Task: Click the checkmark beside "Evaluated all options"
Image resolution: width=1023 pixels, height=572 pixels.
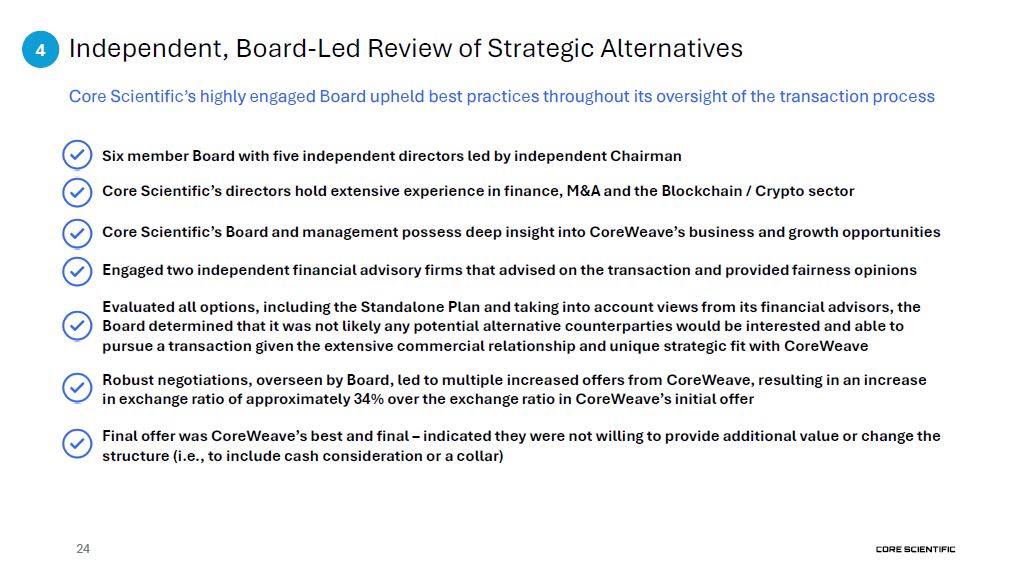Action: click(77, 326)
